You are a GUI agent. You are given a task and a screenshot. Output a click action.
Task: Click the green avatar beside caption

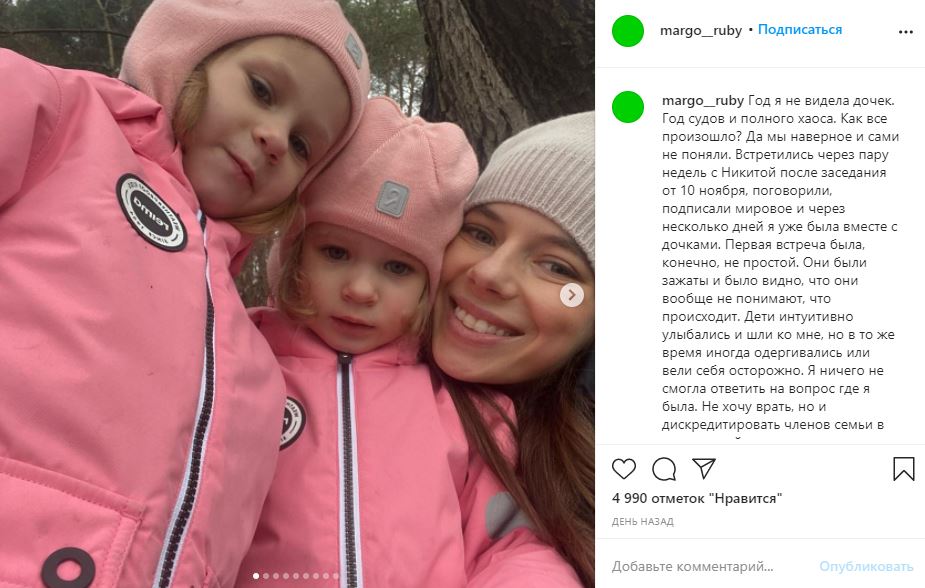[x=628, y=107]
